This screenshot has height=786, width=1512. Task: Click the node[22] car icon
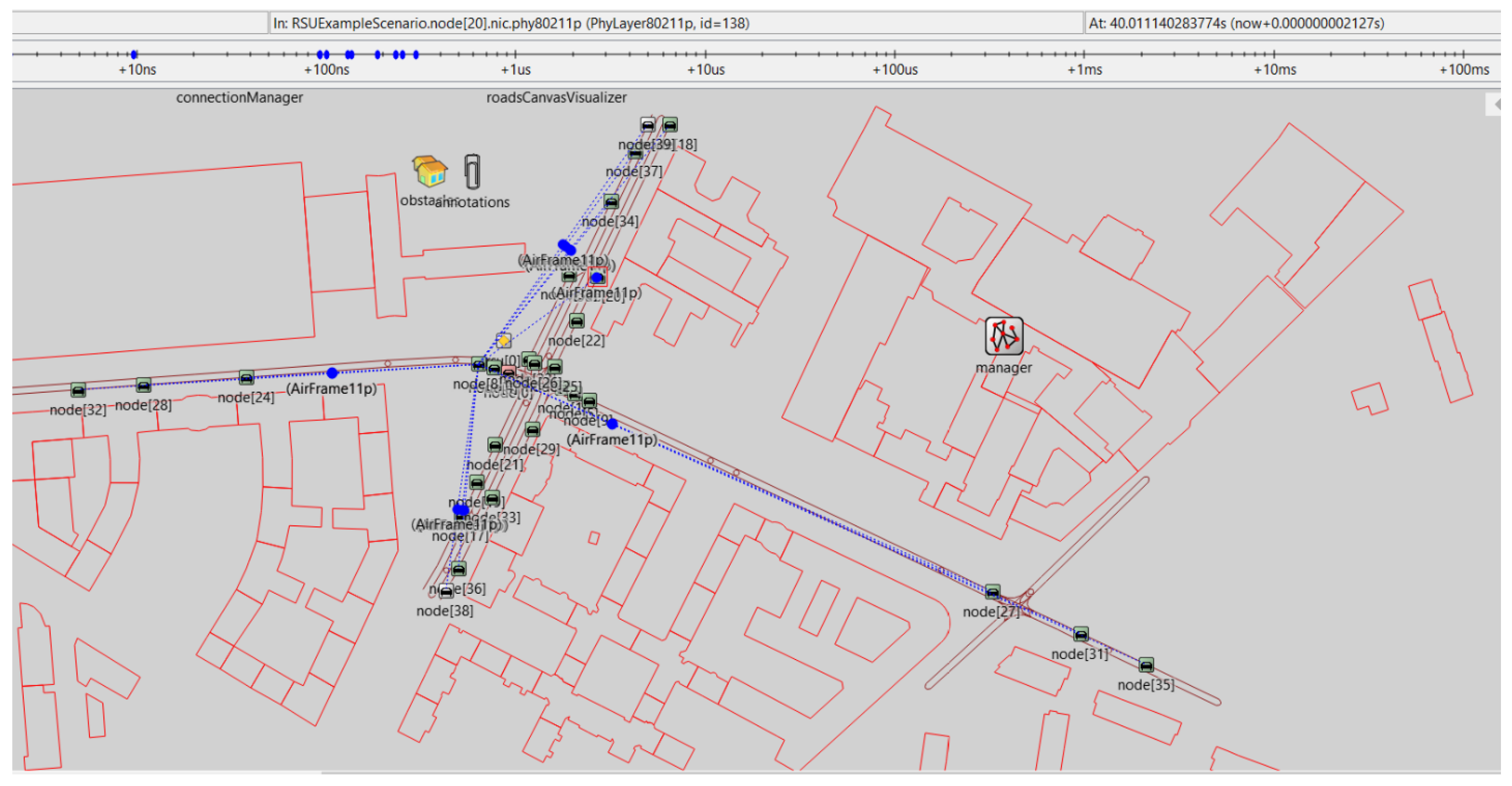click(577, 321)
